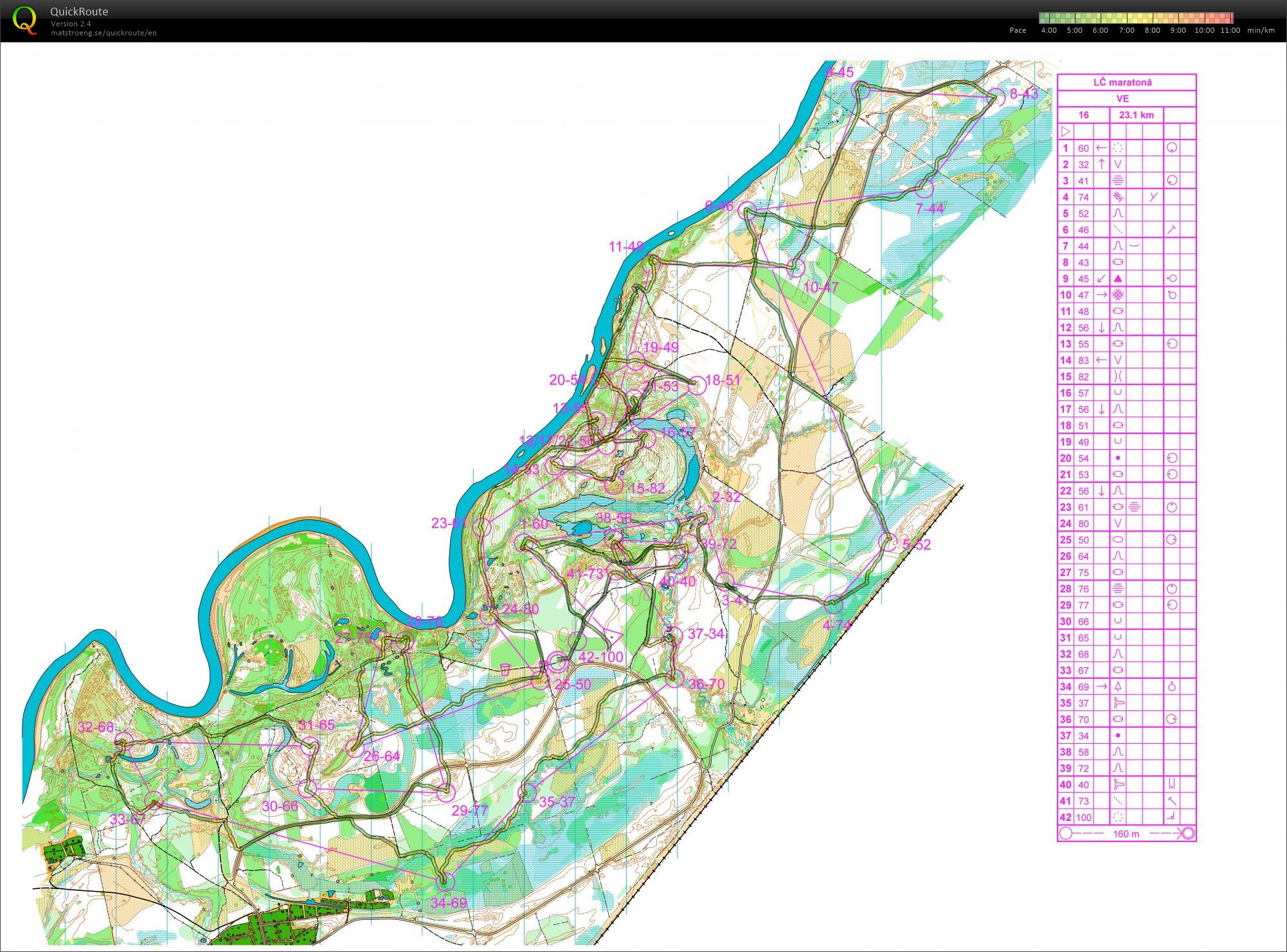Click the thicket symbol for control 10

click(1119, 295)
